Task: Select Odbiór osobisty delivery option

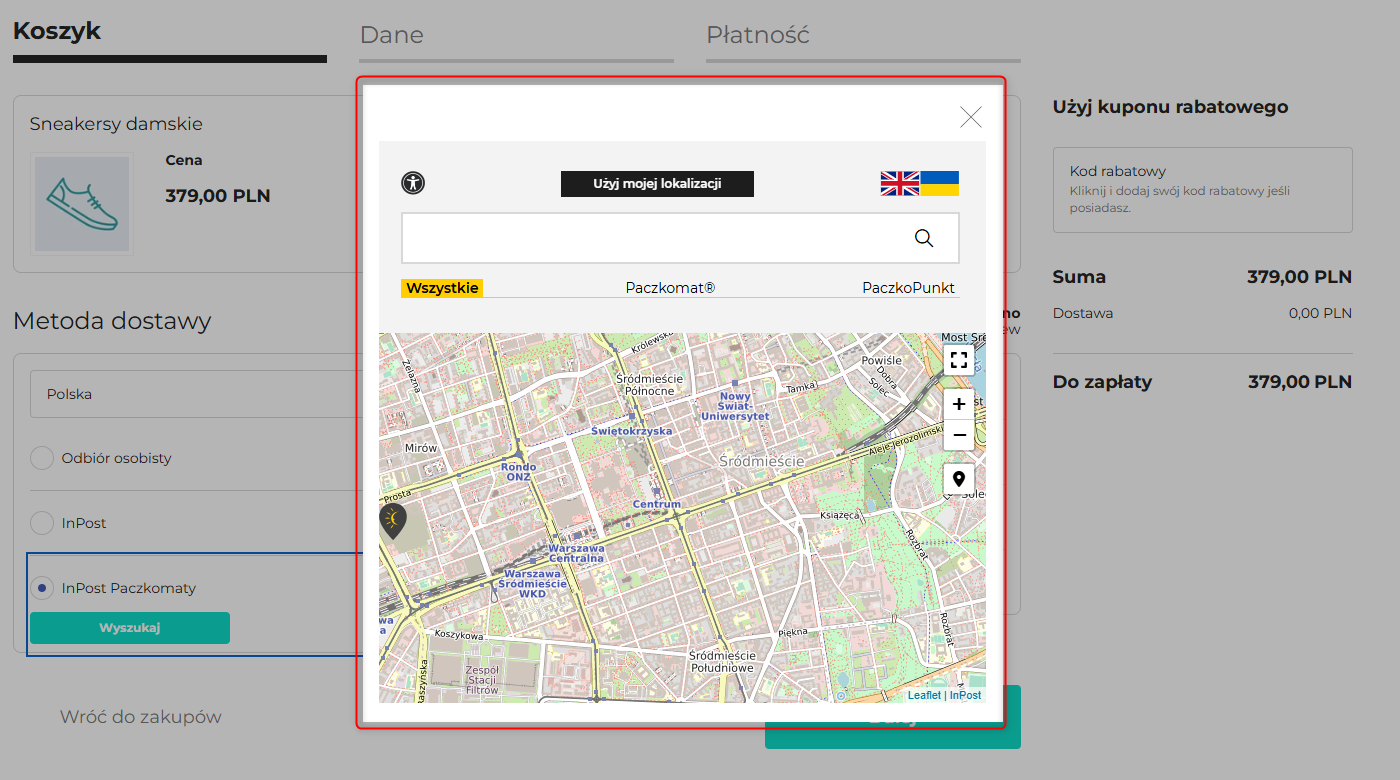Action: point(42,458)
